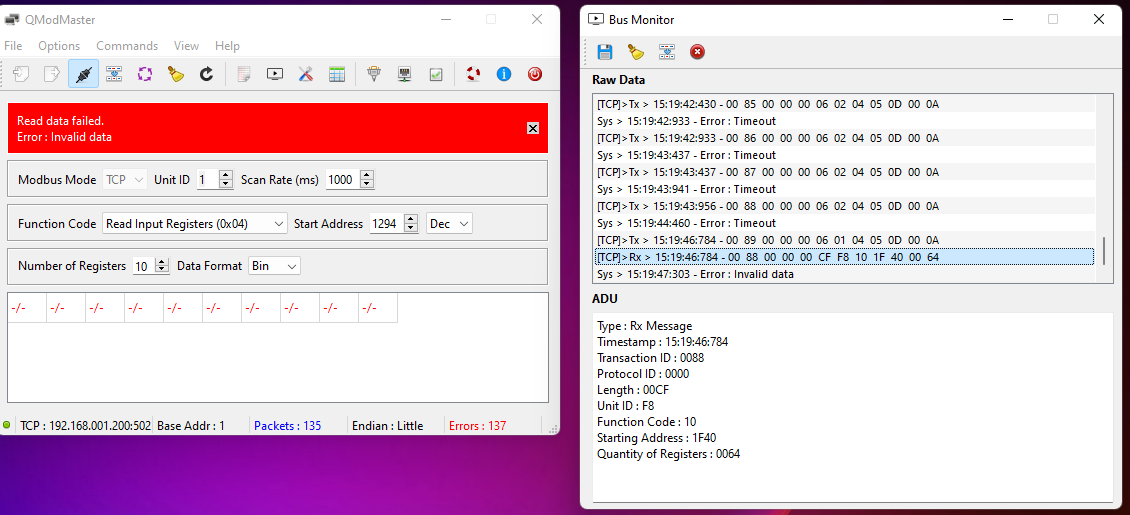Click the Read/Write icon in QModMaster toolbar
The image size is (1130, 515).
(x=114, y=73)
